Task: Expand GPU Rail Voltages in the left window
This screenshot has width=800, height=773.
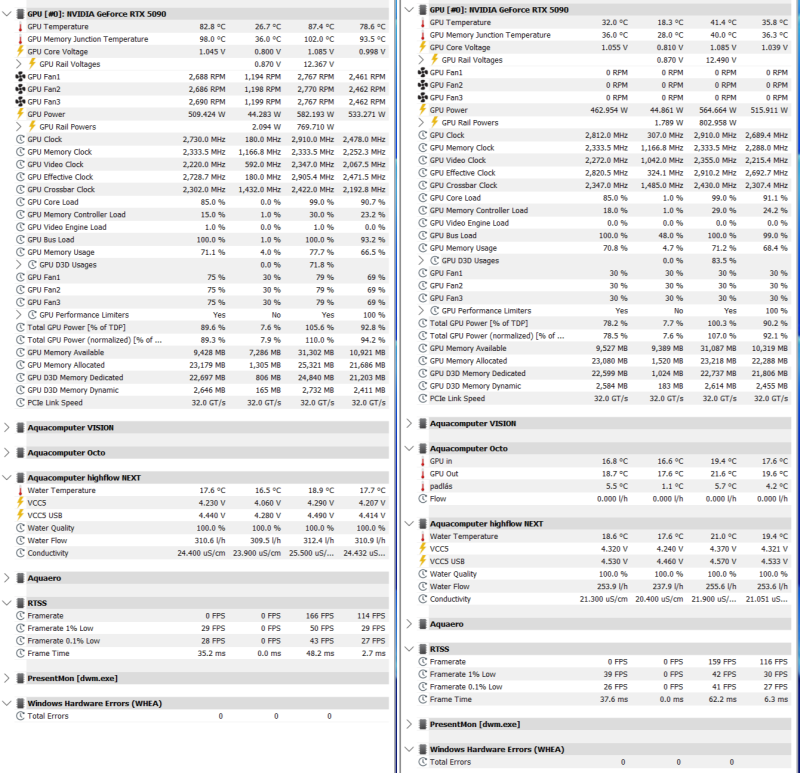Action: tap(18, 64)
